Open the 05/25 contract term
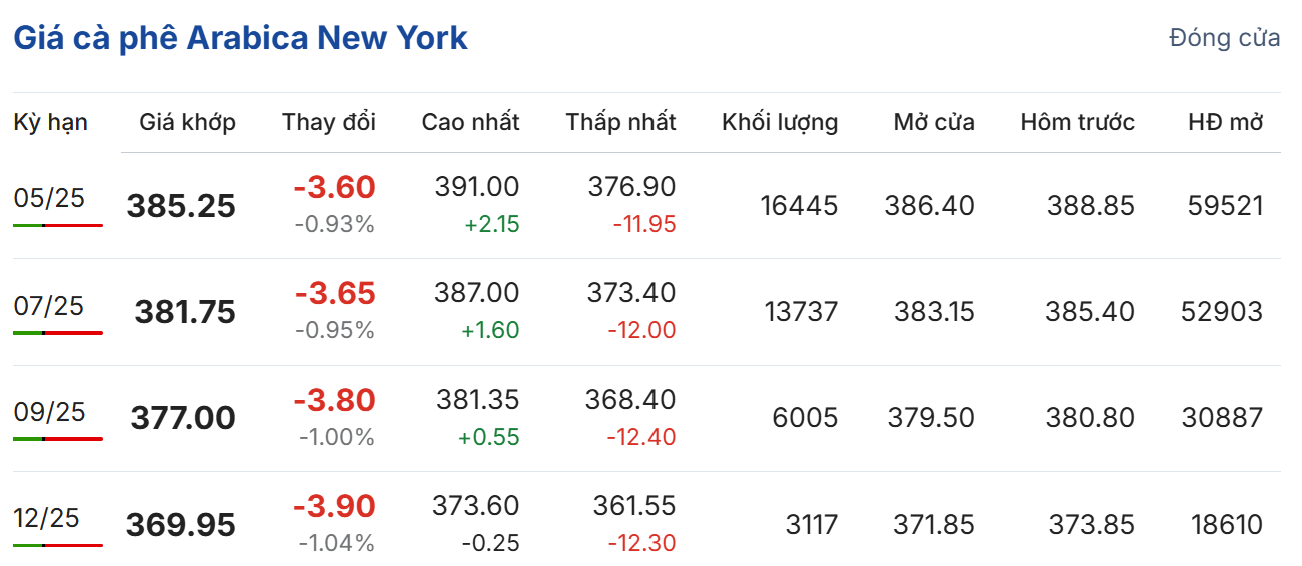The image size is (1302, 566). click(49, 198)
